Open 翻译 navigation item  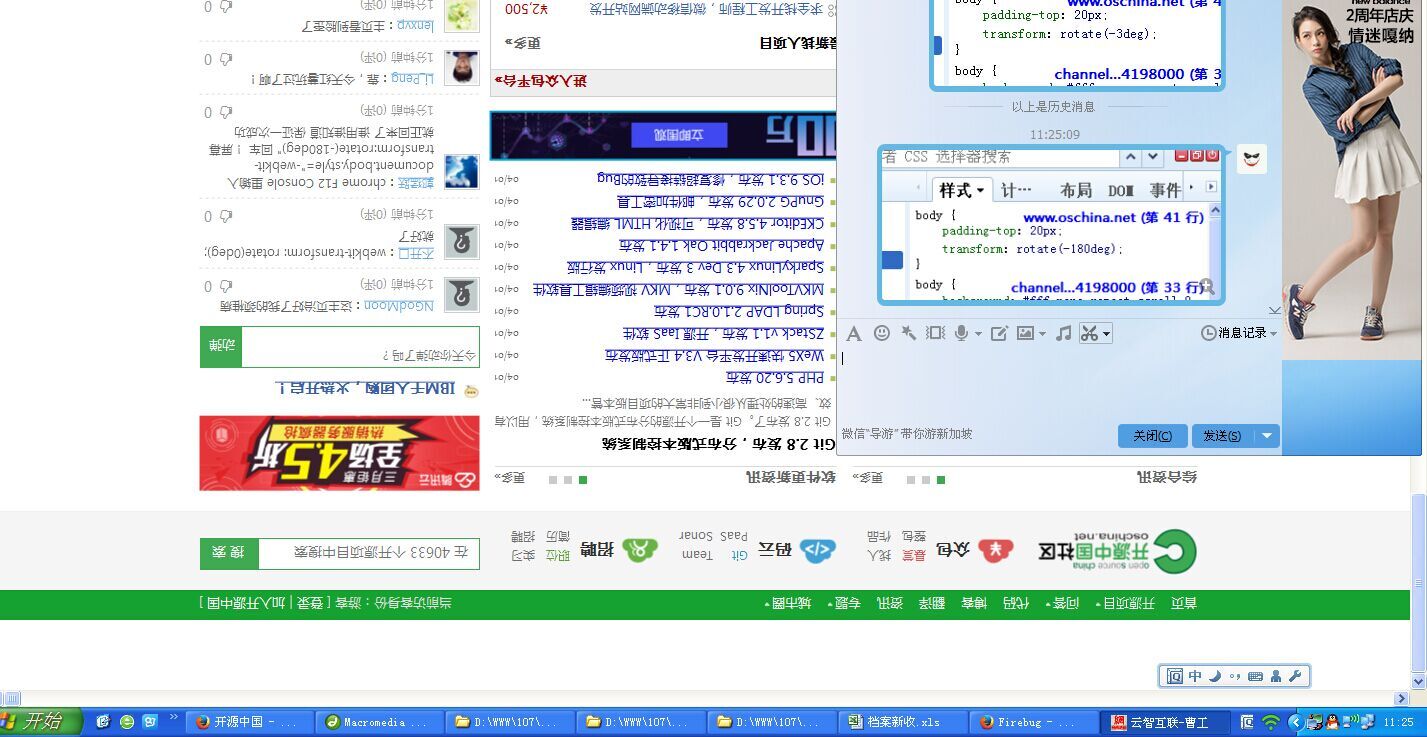(x=931, y=603)
